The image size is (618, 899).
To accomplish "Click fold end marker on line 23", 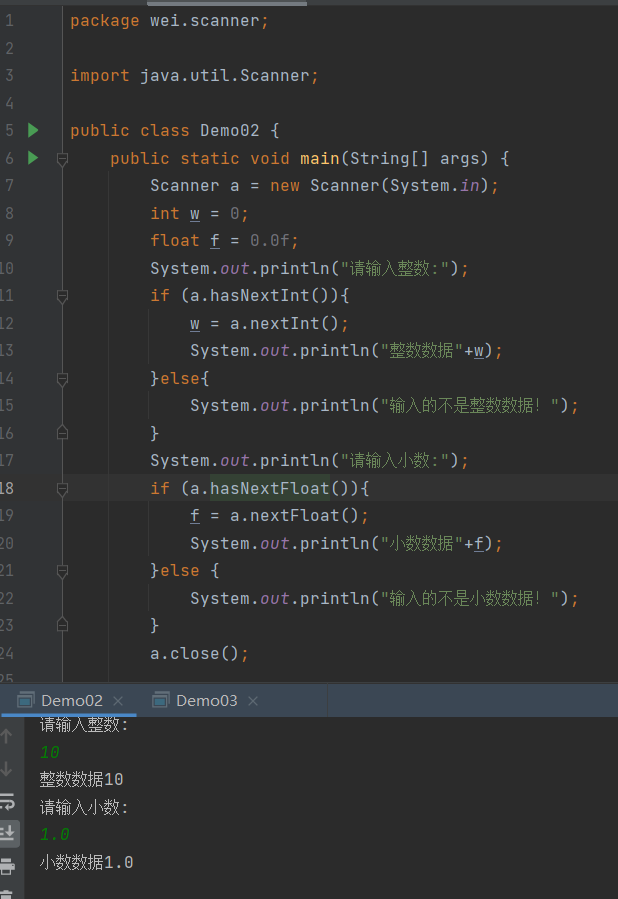I will pyautogui.click(x=62, y=625).
